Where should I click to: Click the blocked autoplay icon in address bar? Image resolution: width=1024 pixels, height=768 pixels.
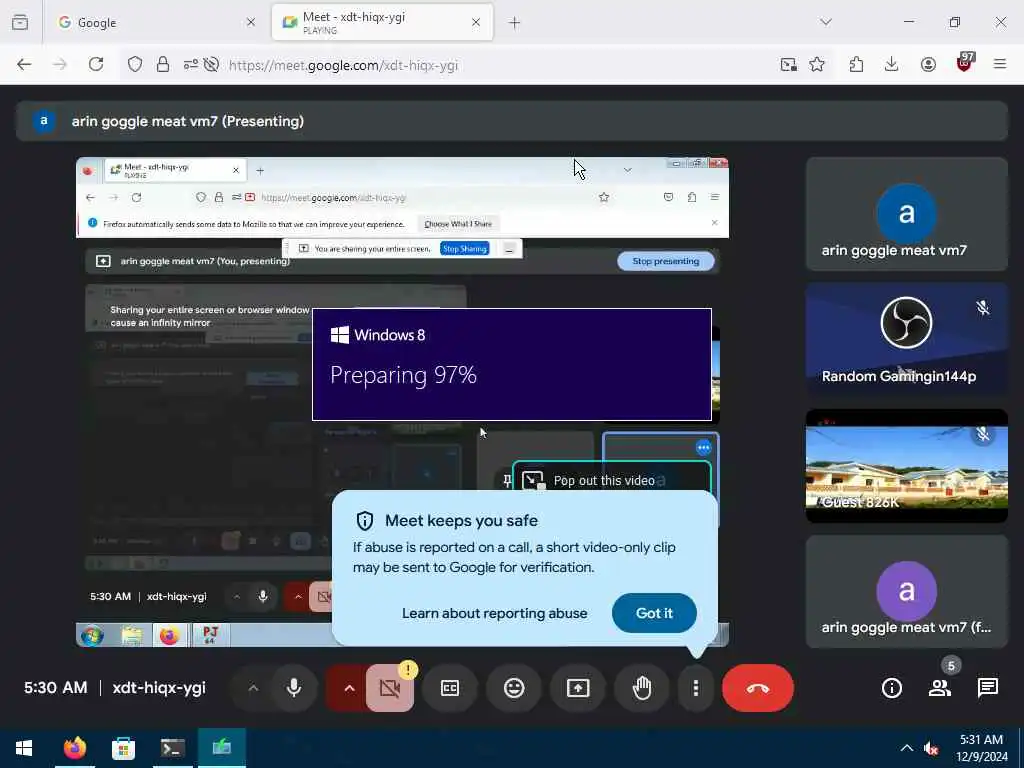click(x=211, y=65)
